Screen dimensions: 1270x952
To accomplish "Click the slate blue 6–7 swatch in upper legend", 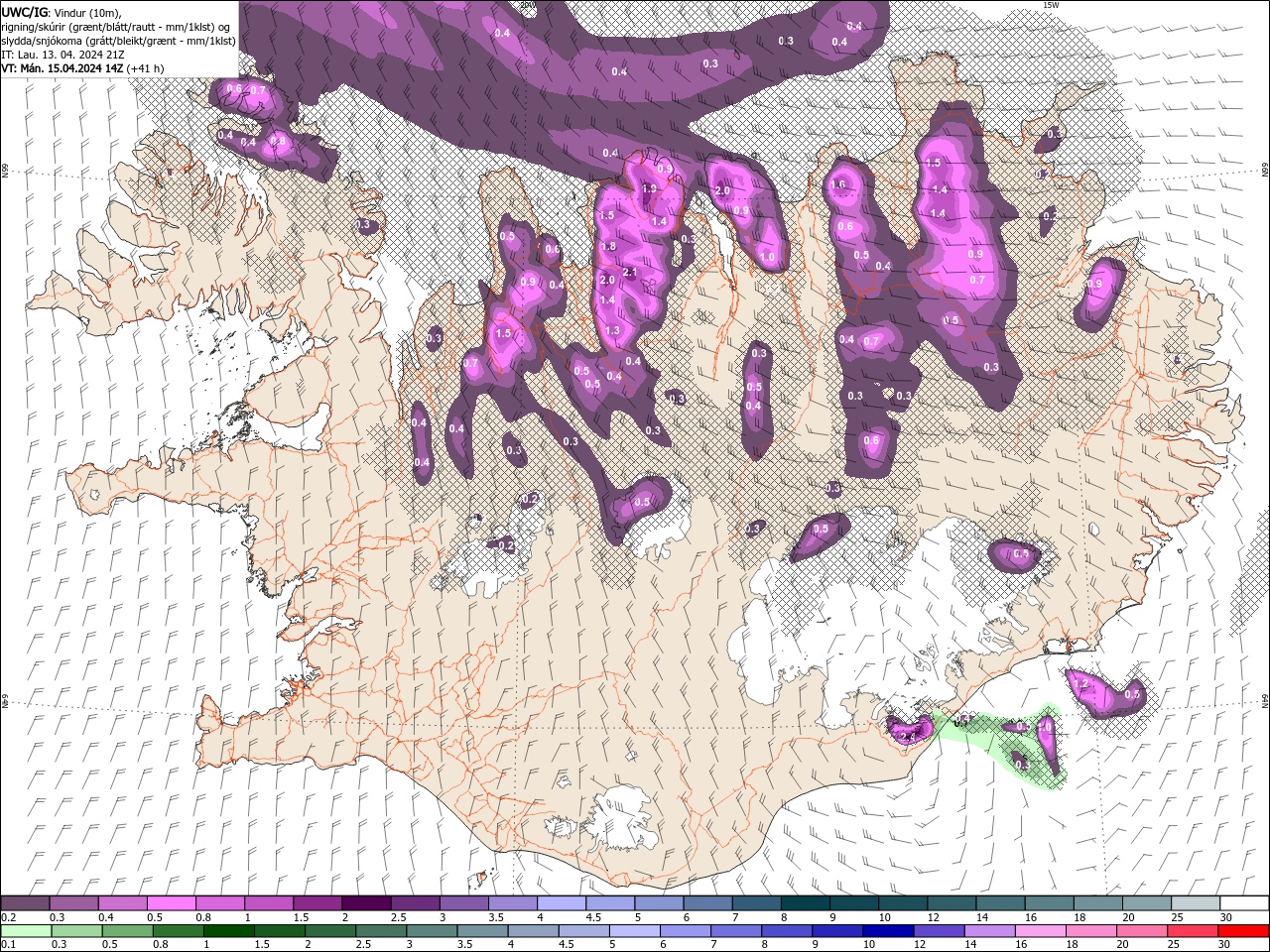I will [707, 903].
